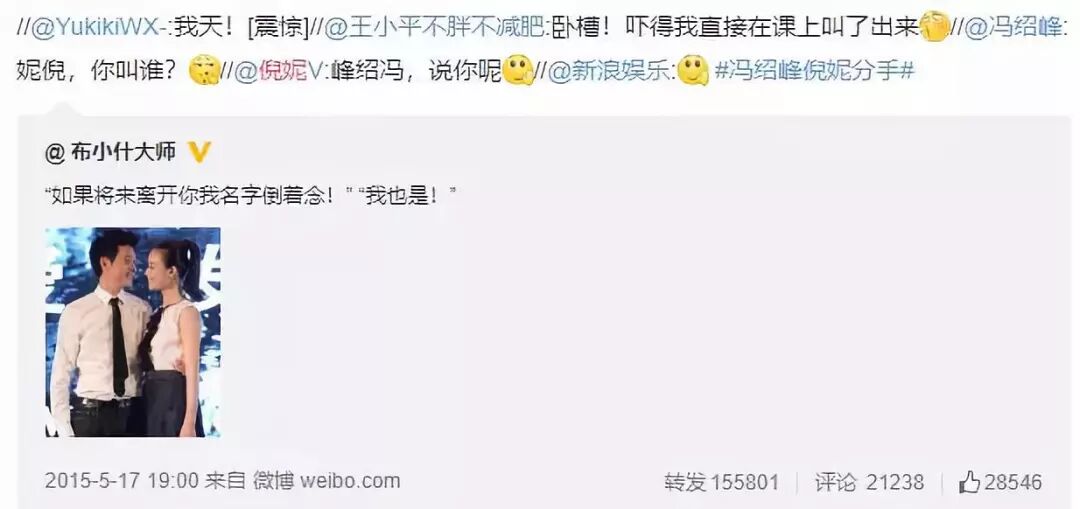Open the 2015-5-17 19:00 timestamp

(x=122, y=480)
